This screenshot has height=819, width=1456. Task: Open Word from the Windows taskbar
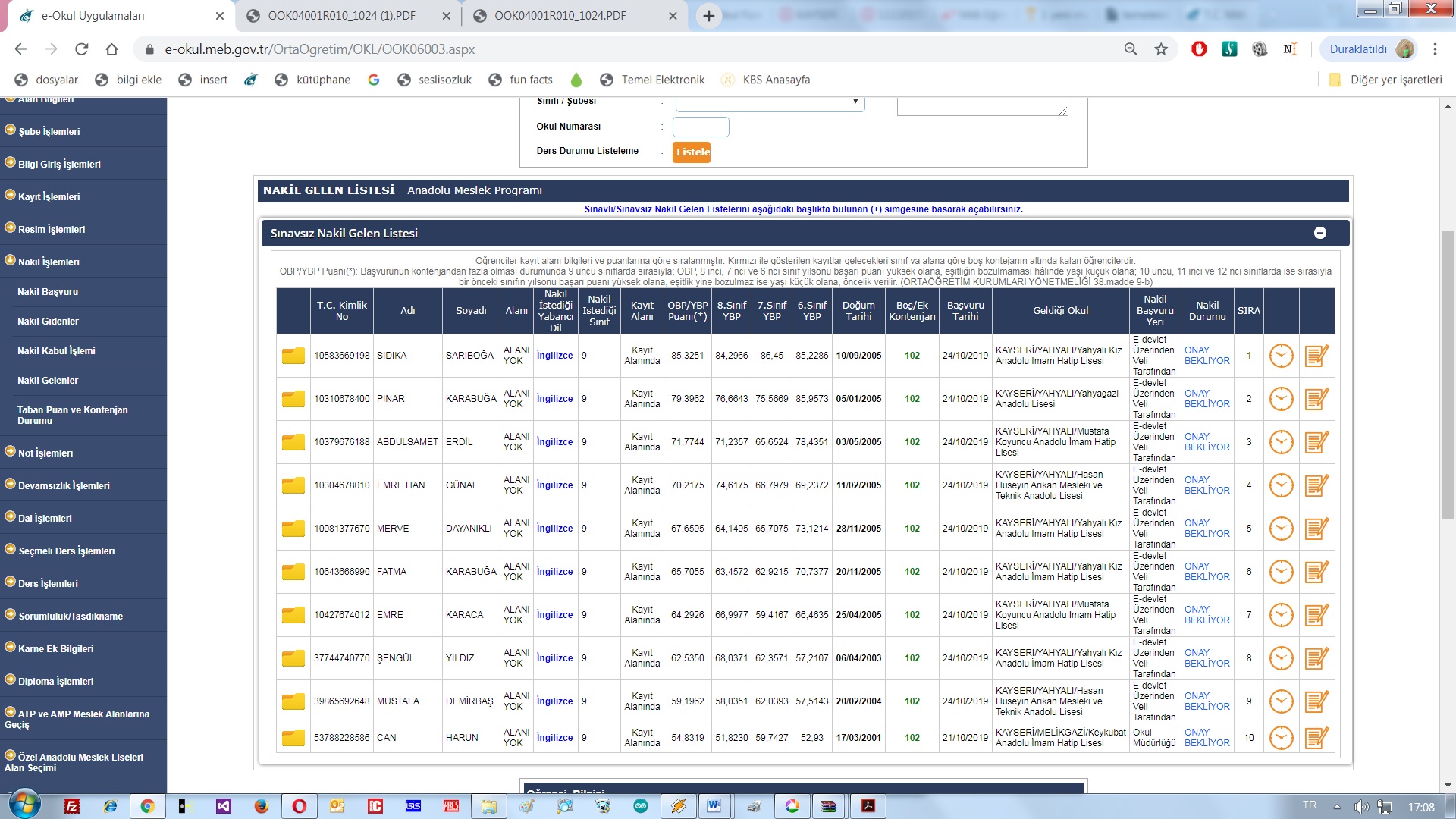point(714,806)
